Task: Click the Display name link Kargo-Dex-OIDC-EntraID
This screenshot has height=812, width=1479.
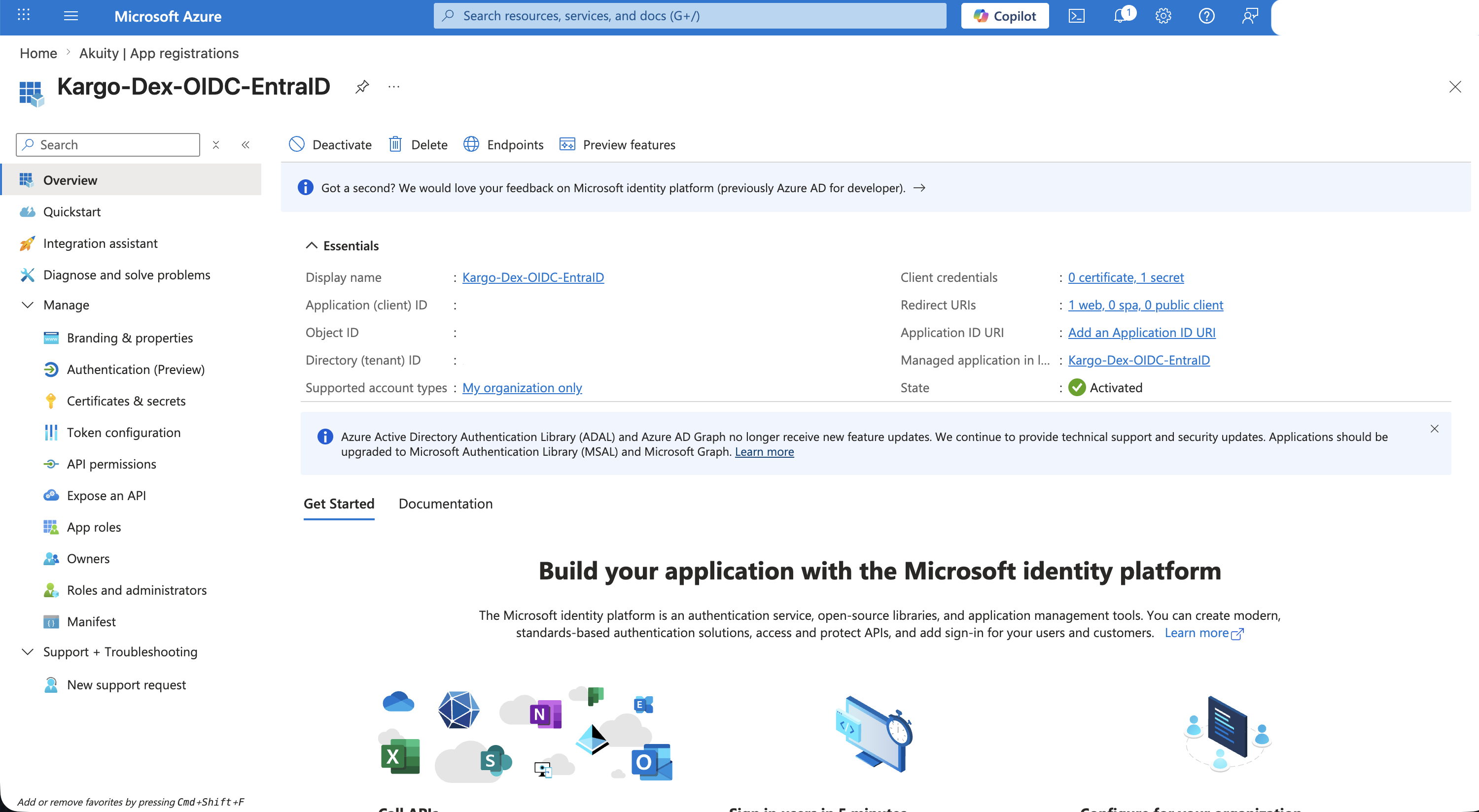Action: pyautogui.click(x=533, y=277)
